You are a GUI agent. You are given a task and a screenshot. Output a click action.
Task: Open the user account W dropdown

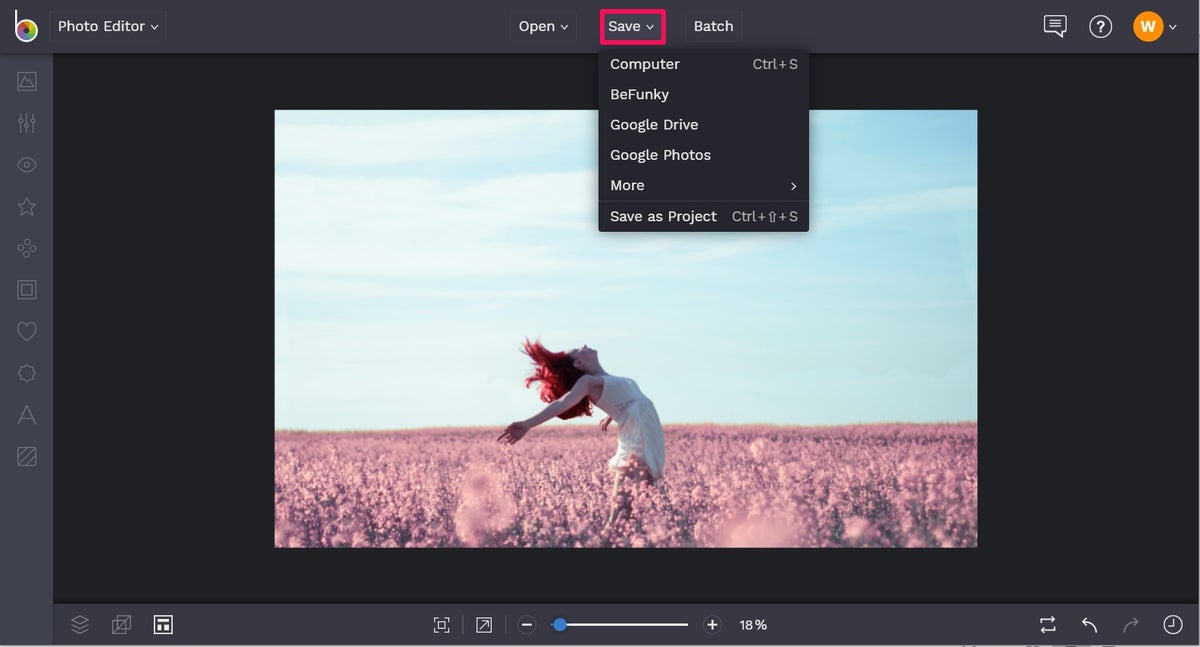tap(1155, 26)
